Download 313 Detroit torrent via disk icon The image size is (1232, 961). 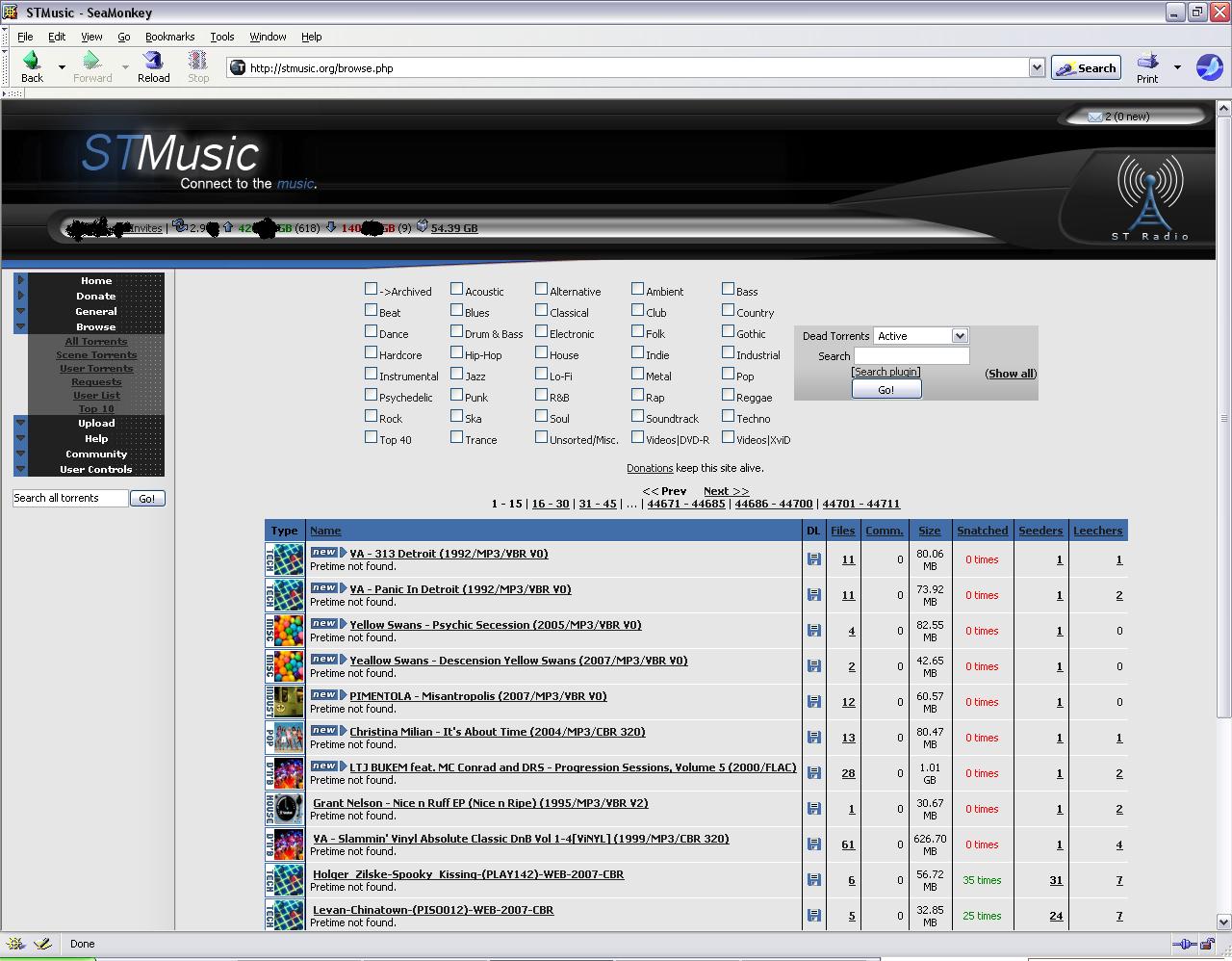pyautogui.click(x=814, y=558)
